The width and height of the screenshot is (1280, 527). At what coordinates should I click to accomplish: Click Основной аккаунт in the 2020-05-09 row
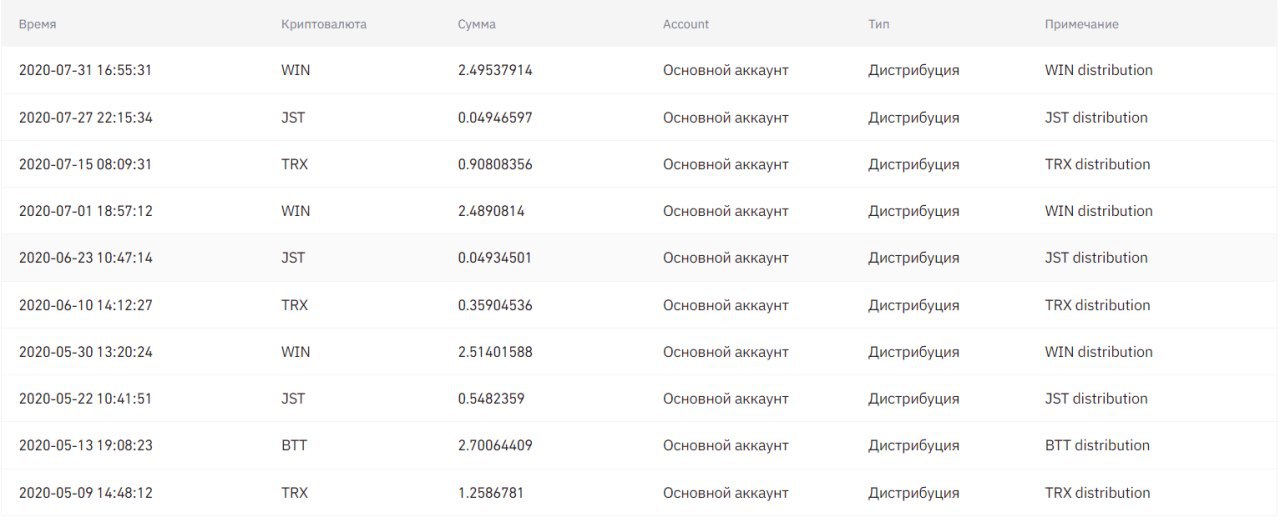tap(726, 493)
